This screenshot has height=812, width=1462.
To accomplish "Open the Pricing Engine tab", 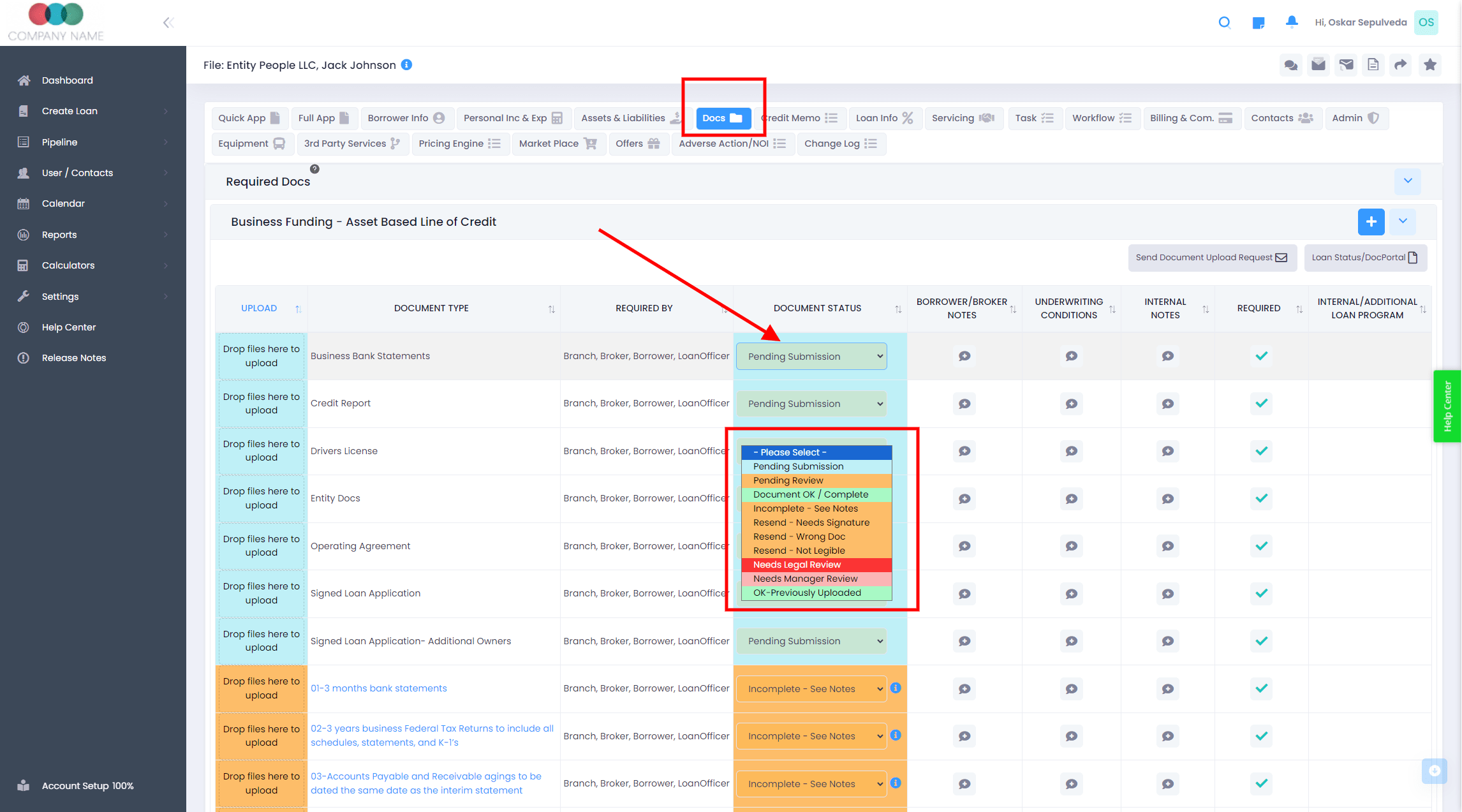I will coord(459,144).
